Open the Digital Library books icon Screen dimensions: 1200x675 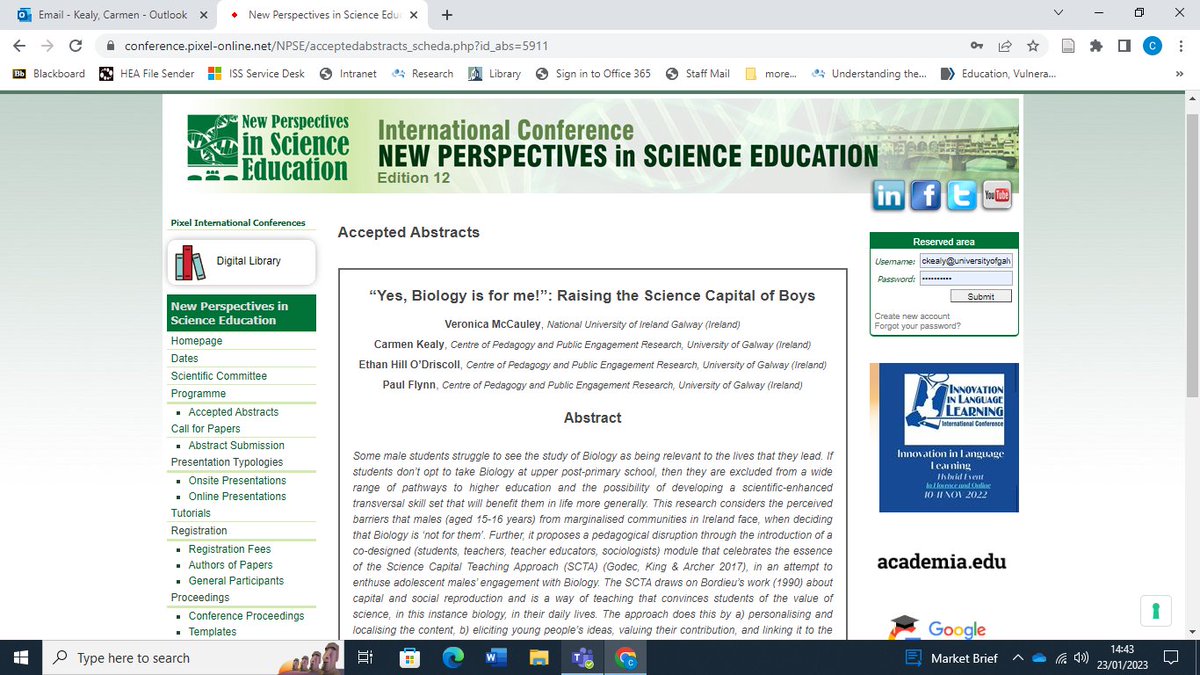point(189,261)
